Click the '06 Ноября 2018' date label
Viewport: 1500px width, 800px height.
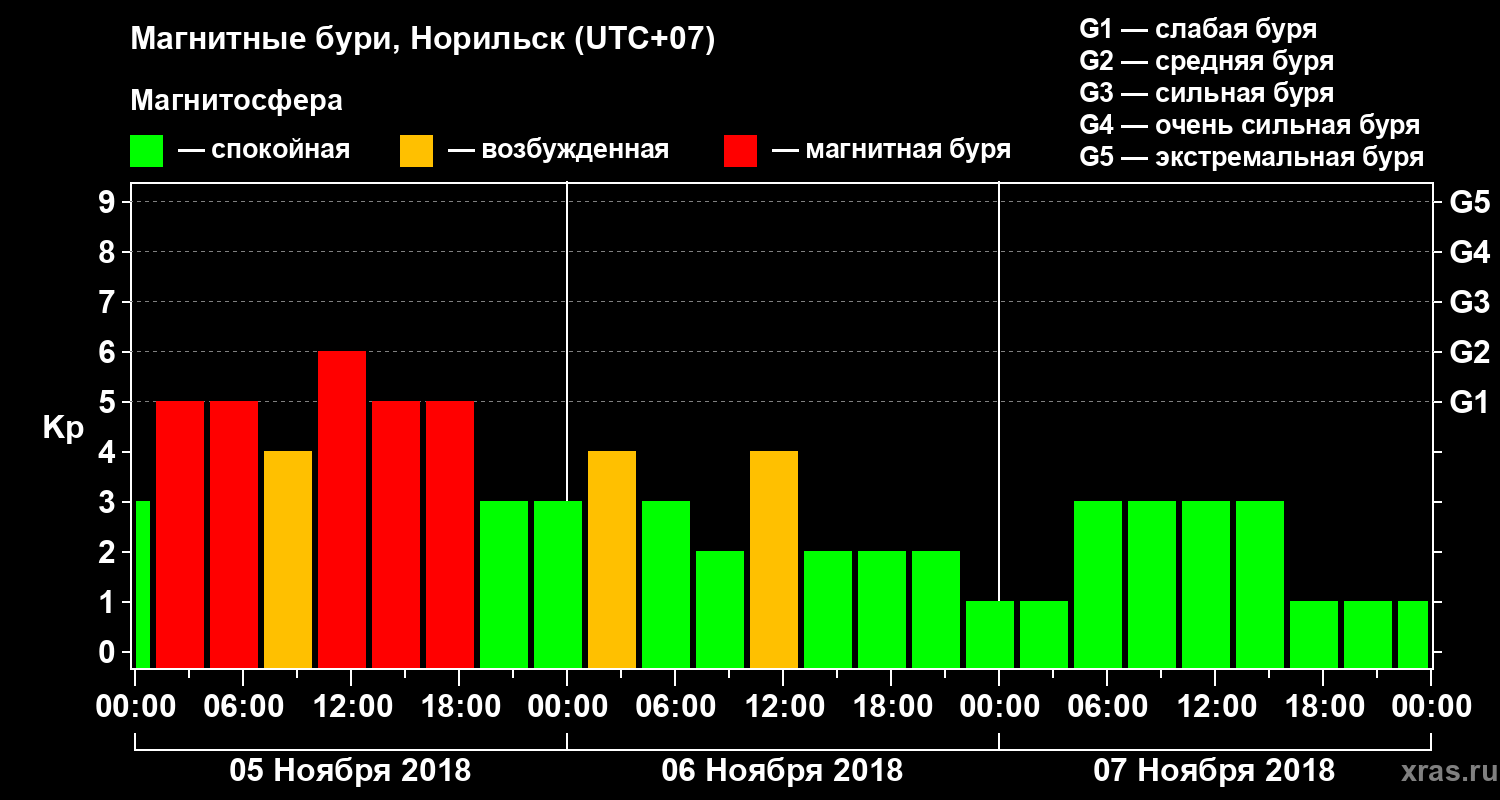tap(782, 771)
